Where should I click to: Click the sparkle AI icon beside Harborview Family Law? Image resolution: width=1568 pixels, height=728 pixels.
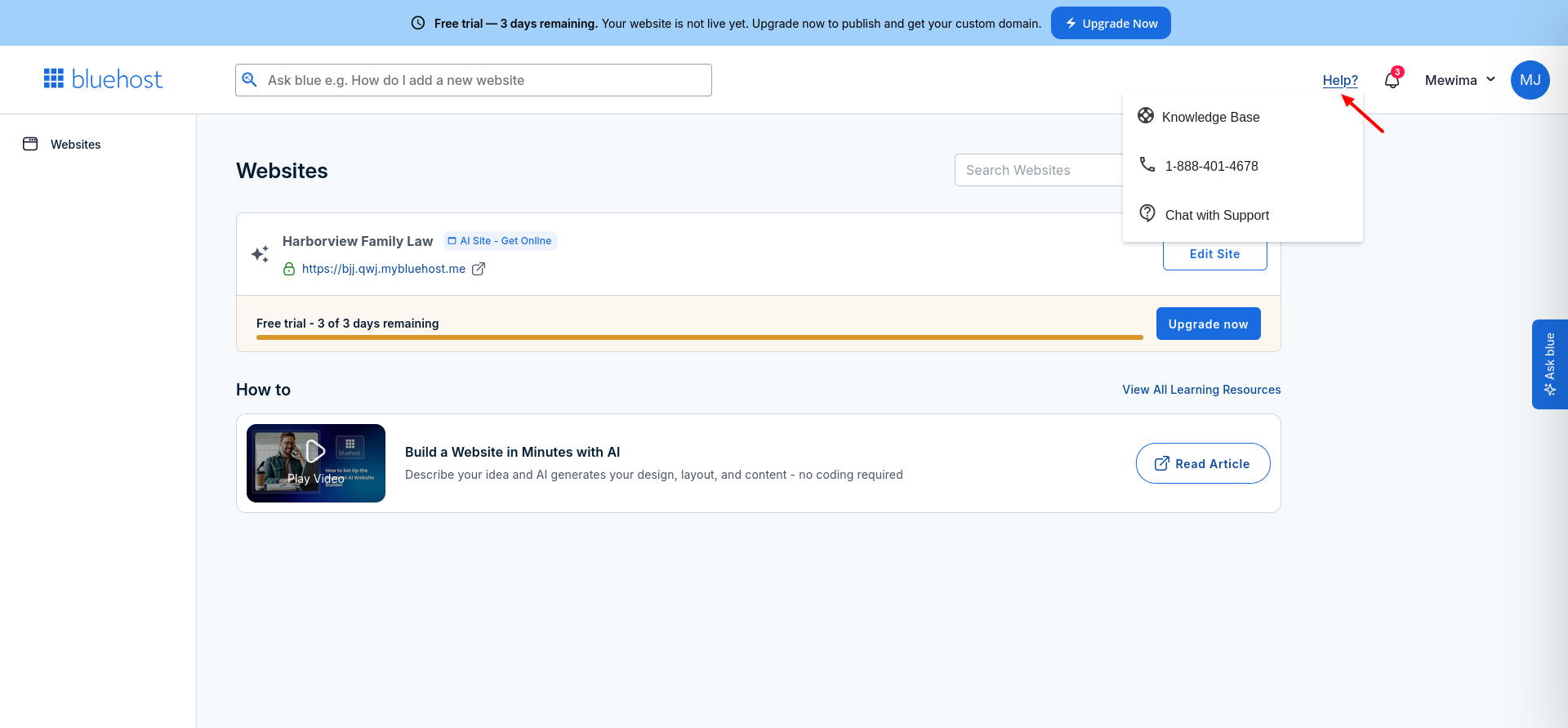[x=260, y=254]
